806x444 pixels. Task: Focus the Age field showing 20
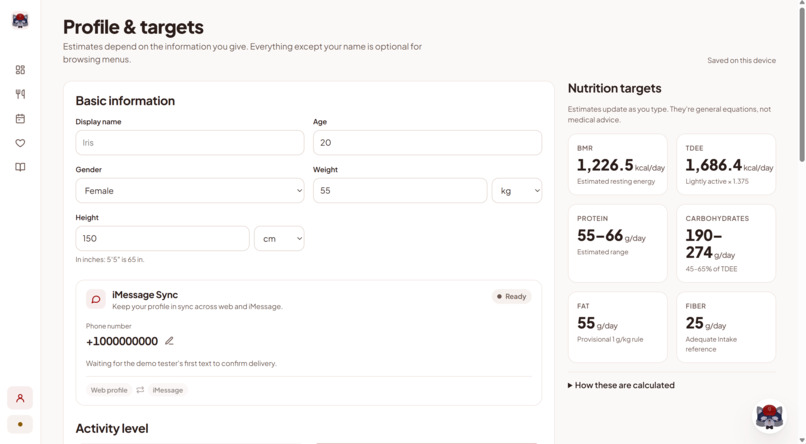[427, 142]
